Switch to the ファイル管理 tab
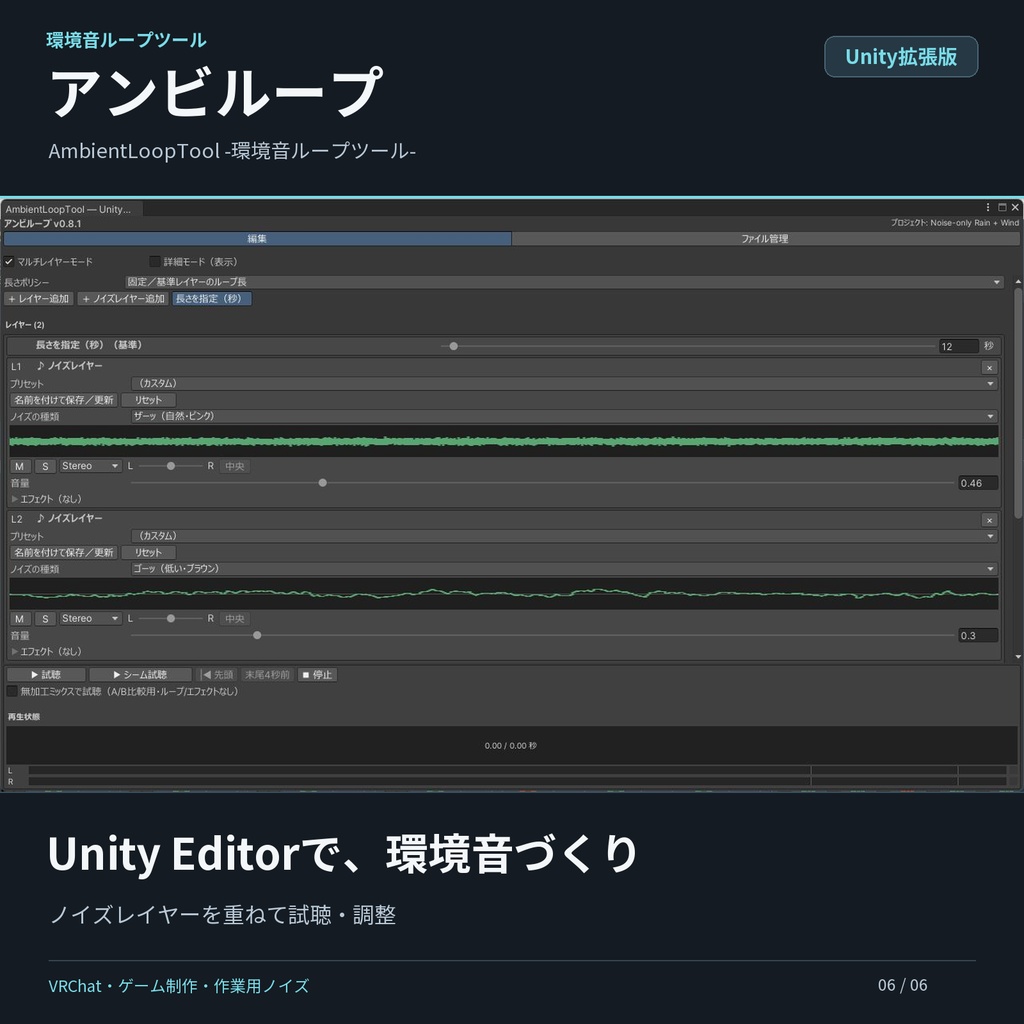1024x1024 pixels. 765,238
